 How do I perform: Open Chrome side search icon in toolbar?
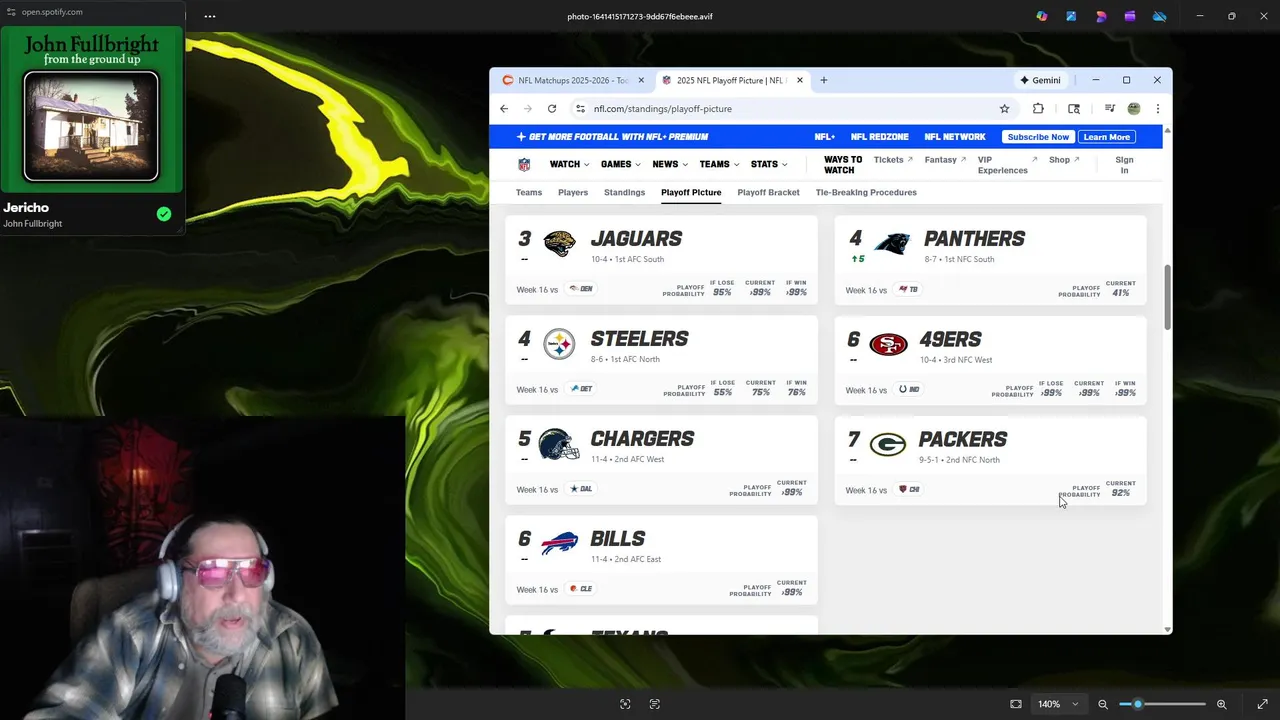1074,108
